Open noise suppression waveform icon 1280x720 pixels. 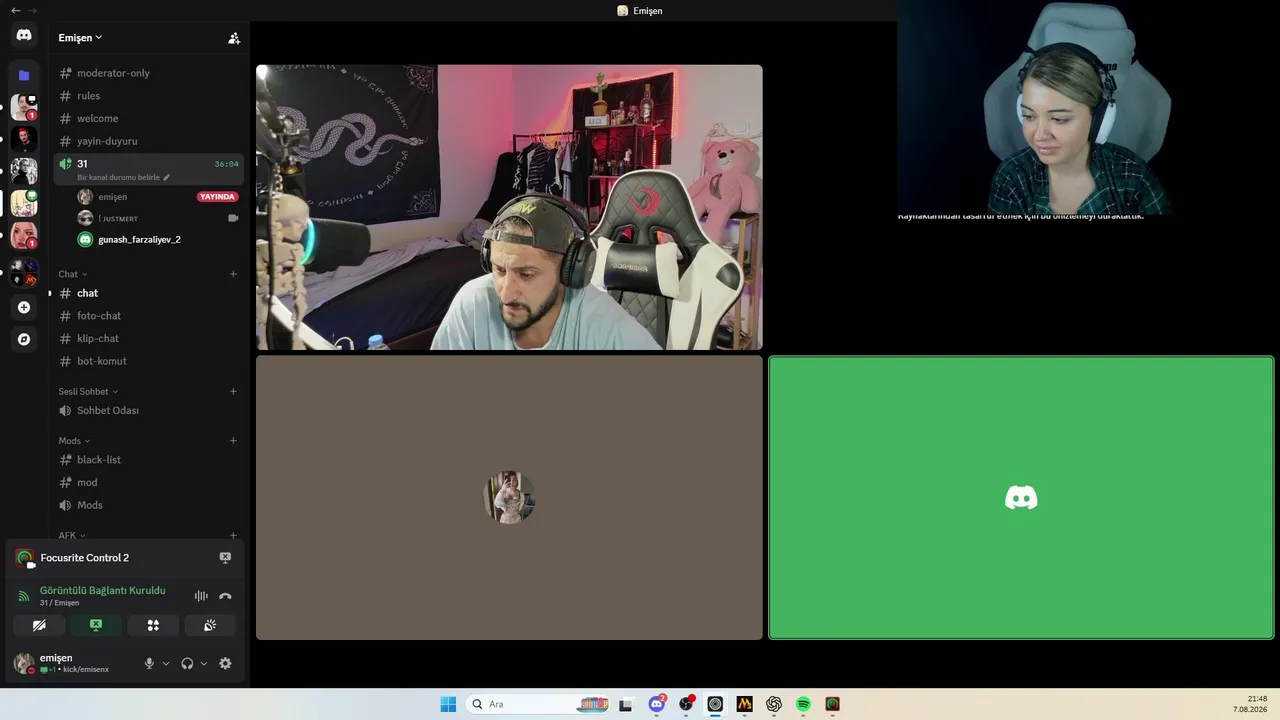pyautogui.click(x=201, y=596)
